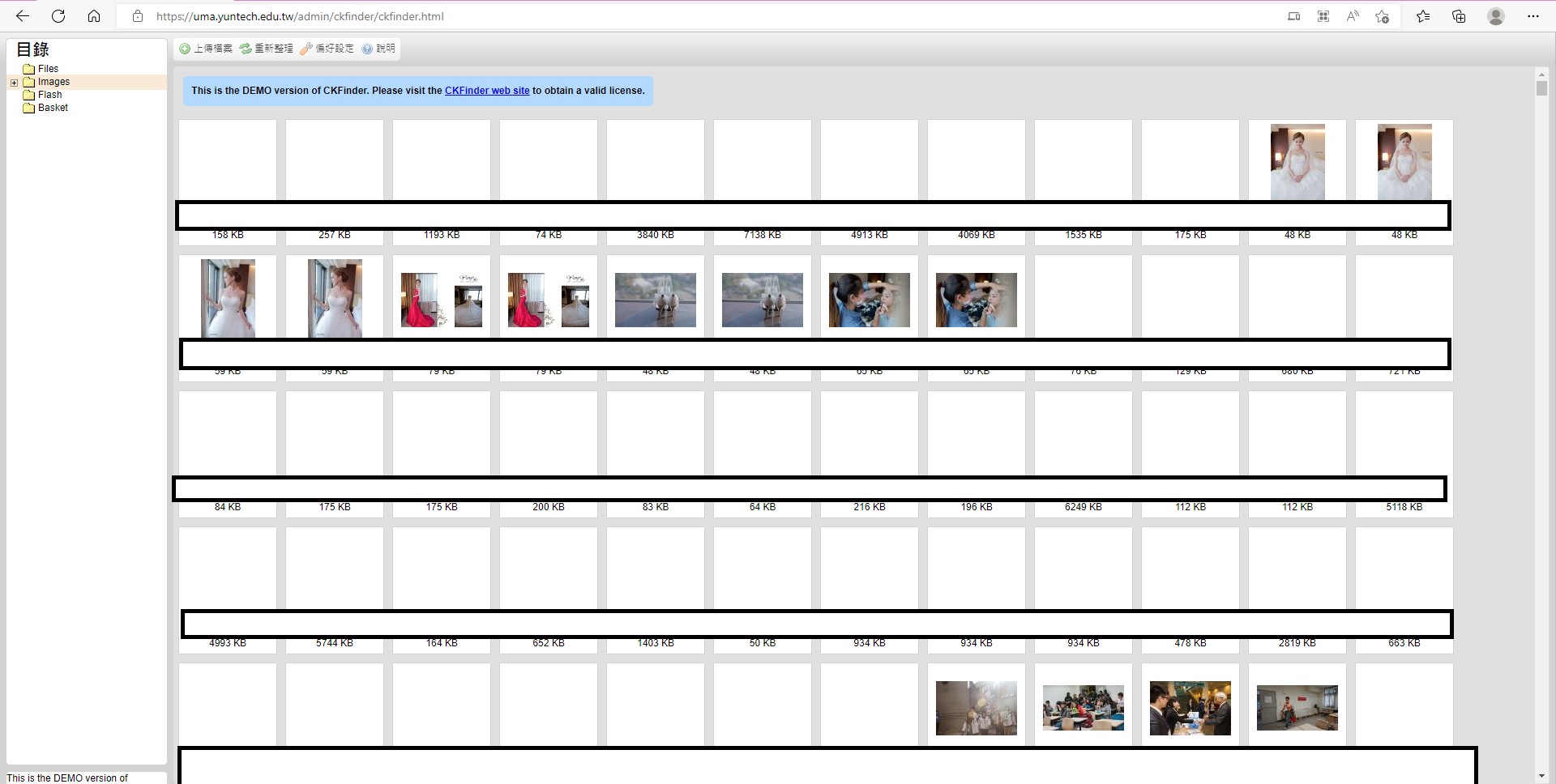Select the file sized 4069 KB

coord(977,182)
